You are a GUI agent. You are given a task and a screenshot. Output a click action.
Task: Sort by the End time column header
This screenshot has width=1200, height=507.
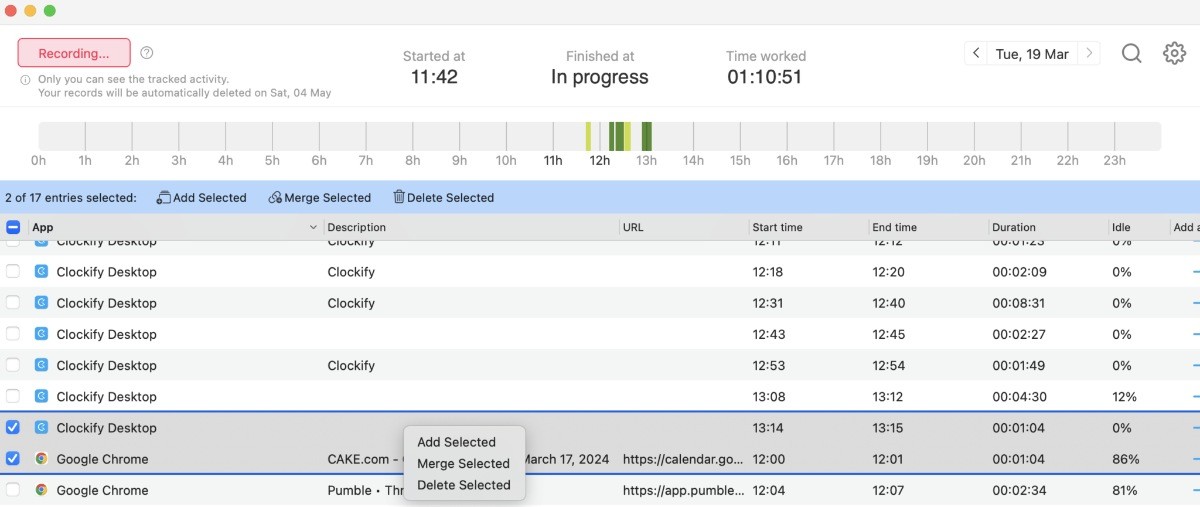point(895,227)
